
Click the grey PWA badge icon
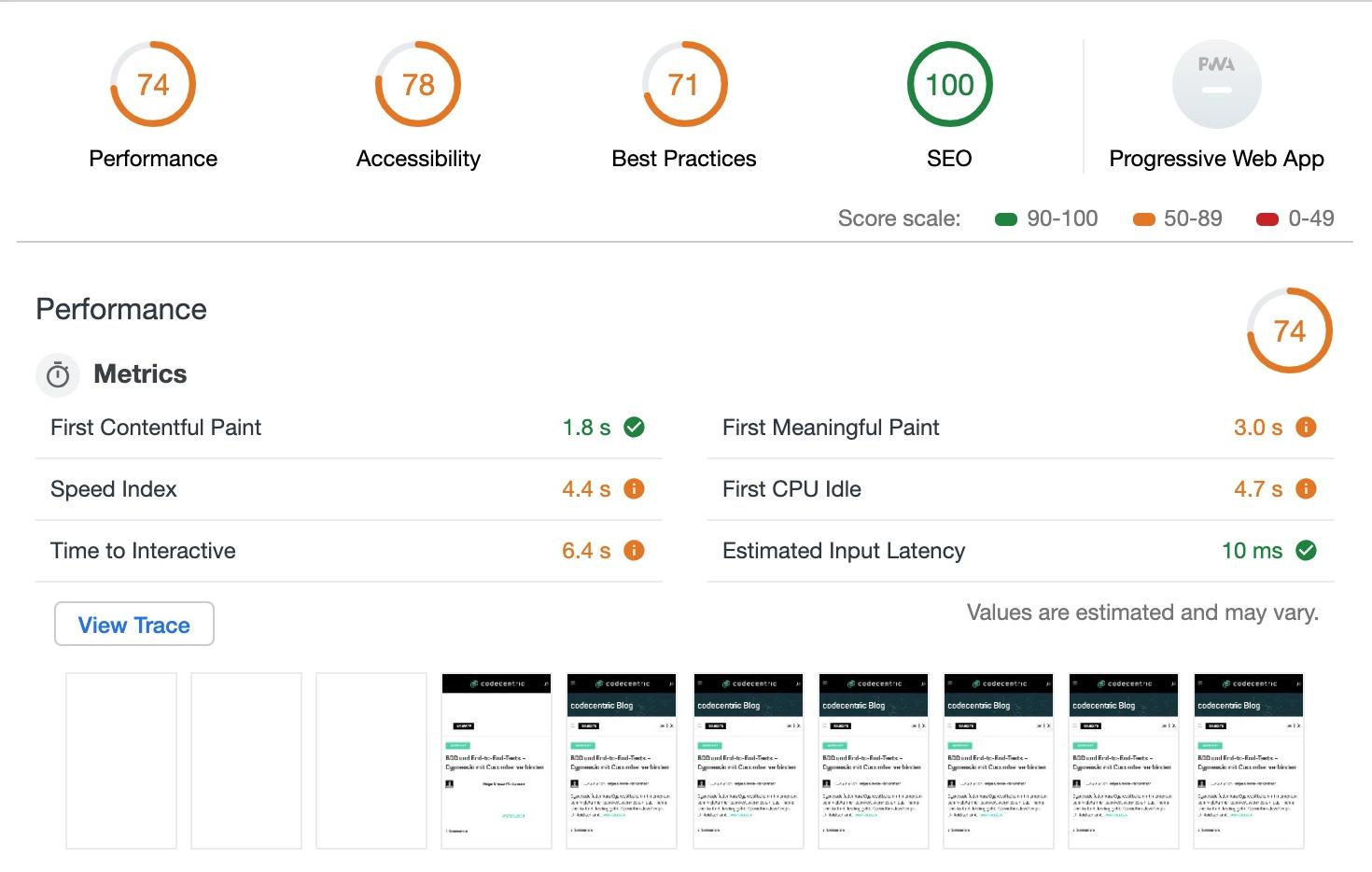click(1216, 84)
